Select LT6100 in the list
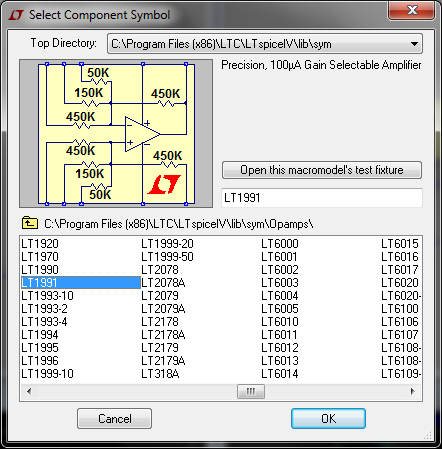The image size is (442, 449). (400, 309)
